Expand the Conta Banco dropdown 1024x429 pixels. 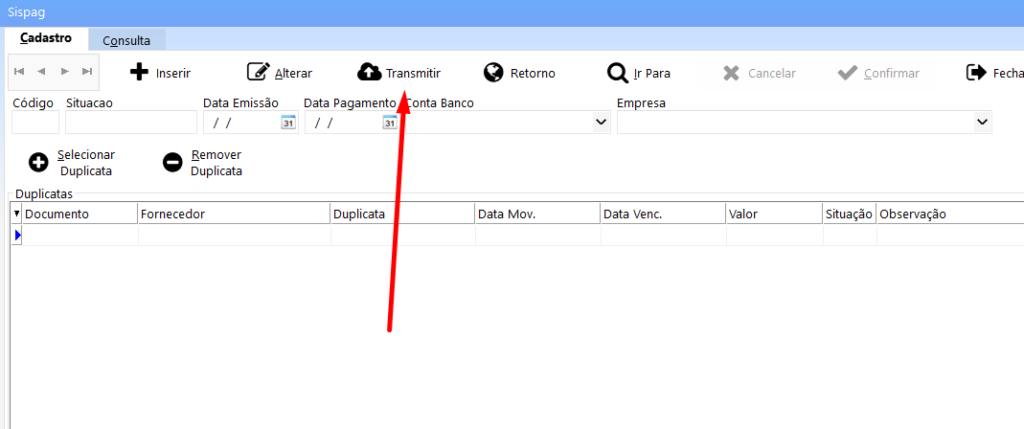pyautogui.click(x=601, y=122)
